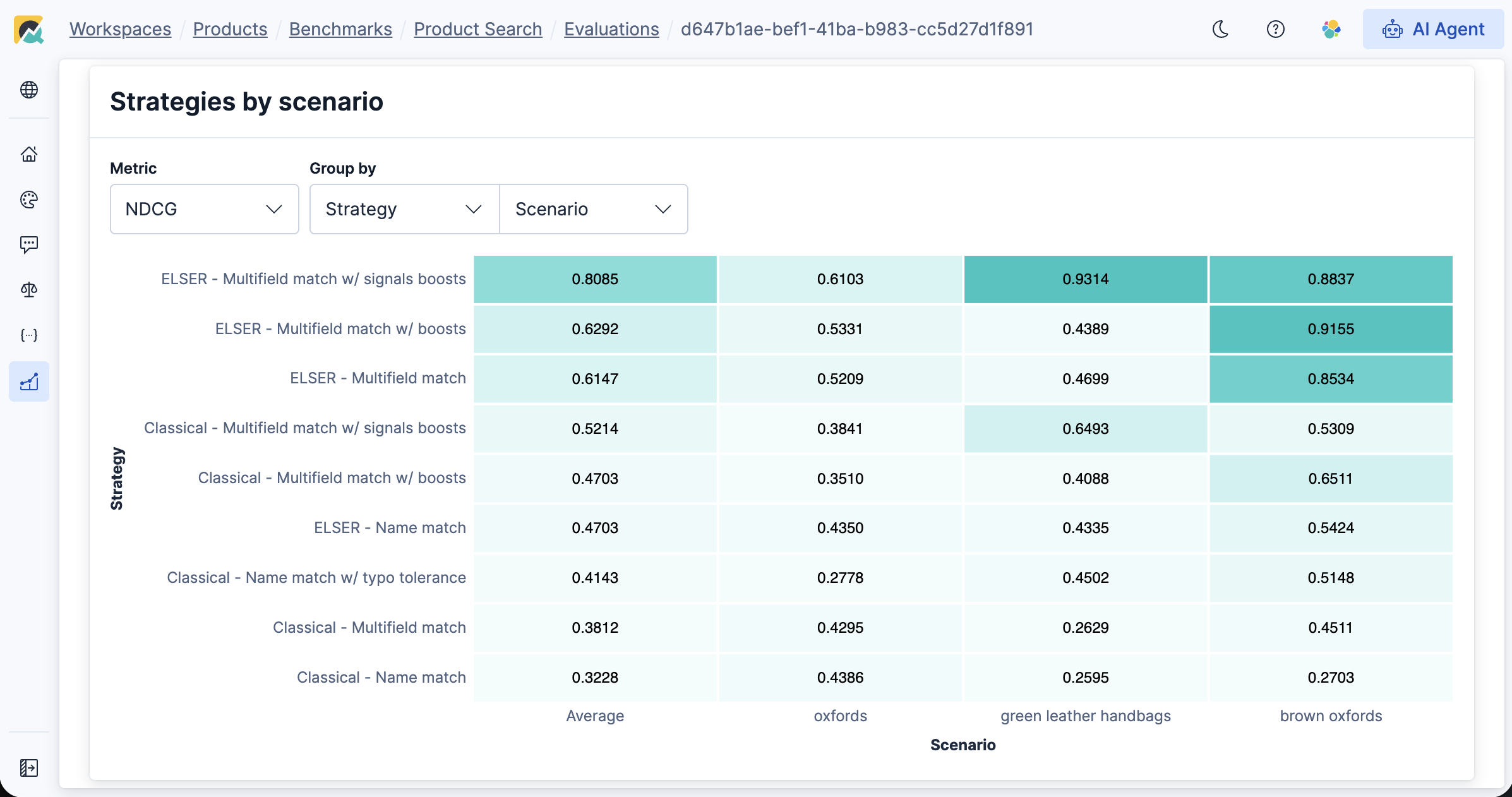Select the balance scale sidebar icon
This screenshot has height=797, width=1512.
(x=29, y=290)
